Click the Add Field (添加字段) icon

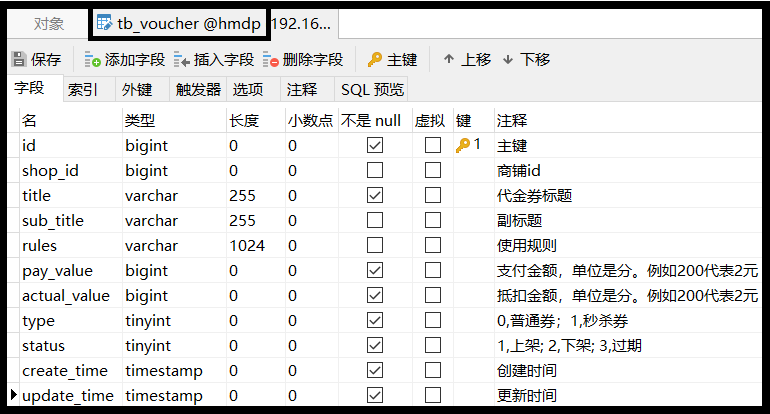coord(92,60)
